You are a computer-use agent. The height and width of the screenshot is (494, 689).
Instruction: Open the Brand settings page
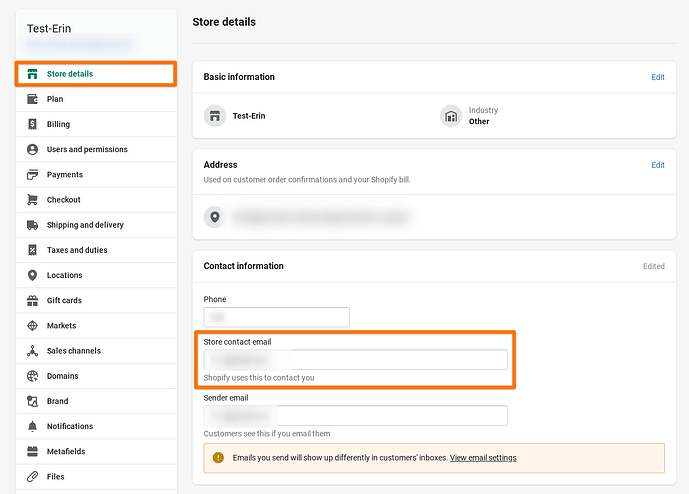[58, 401]
